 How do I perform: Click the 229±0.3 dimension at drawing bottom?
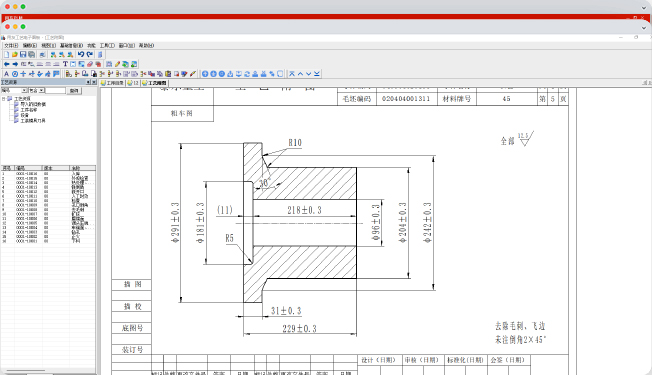[299, 329]
